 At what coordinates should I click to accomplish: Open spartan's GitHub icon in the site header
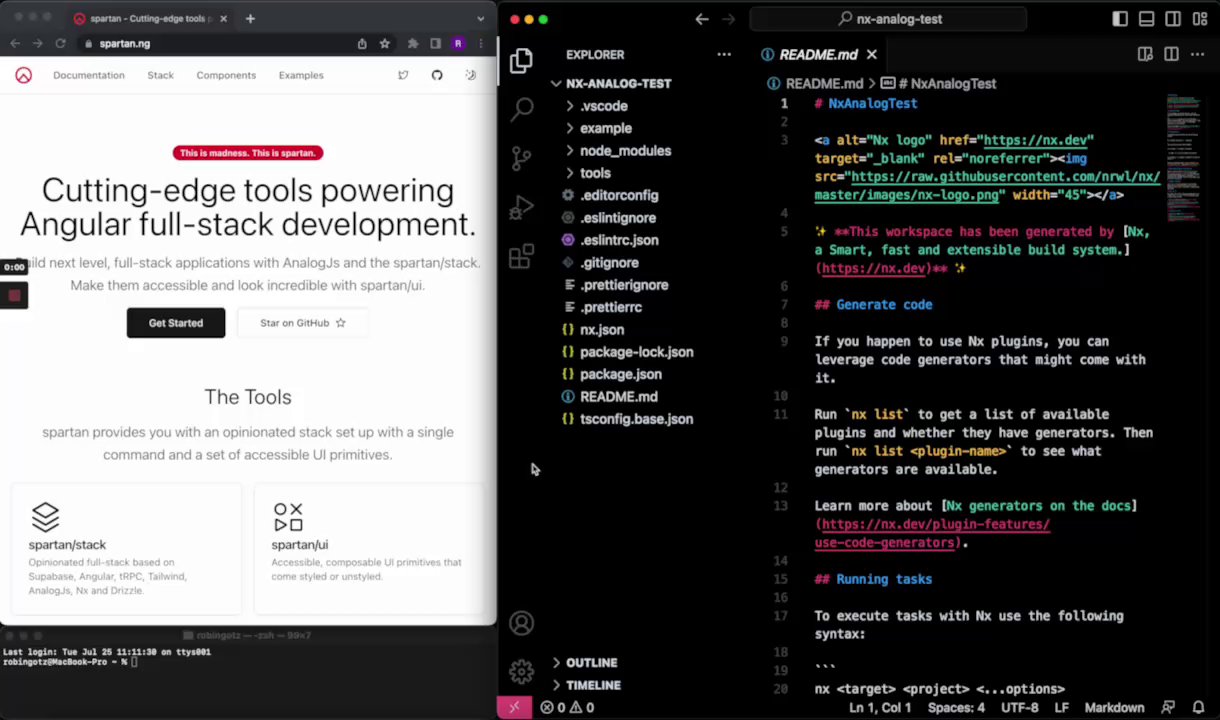click(437, 75)
